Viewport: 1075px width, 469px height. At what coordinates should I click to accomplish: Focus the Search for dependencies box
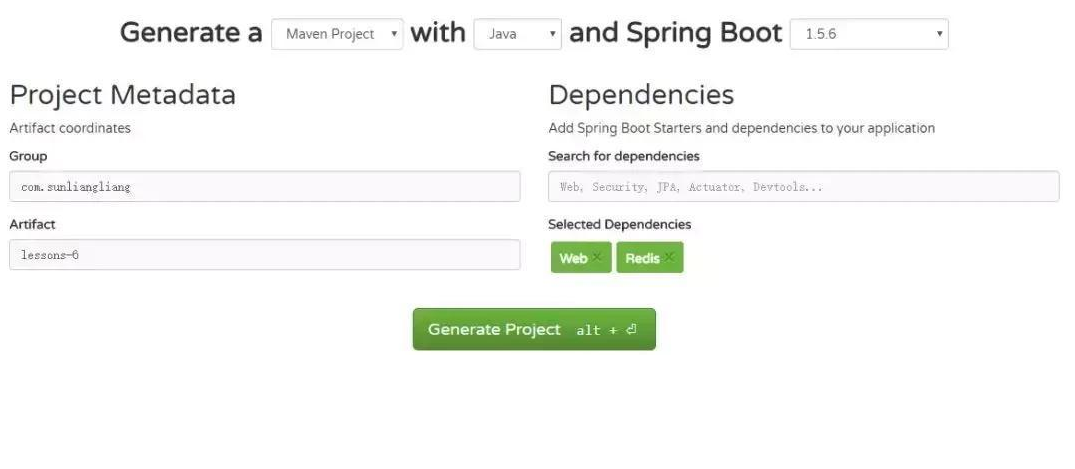click(803, 187)
